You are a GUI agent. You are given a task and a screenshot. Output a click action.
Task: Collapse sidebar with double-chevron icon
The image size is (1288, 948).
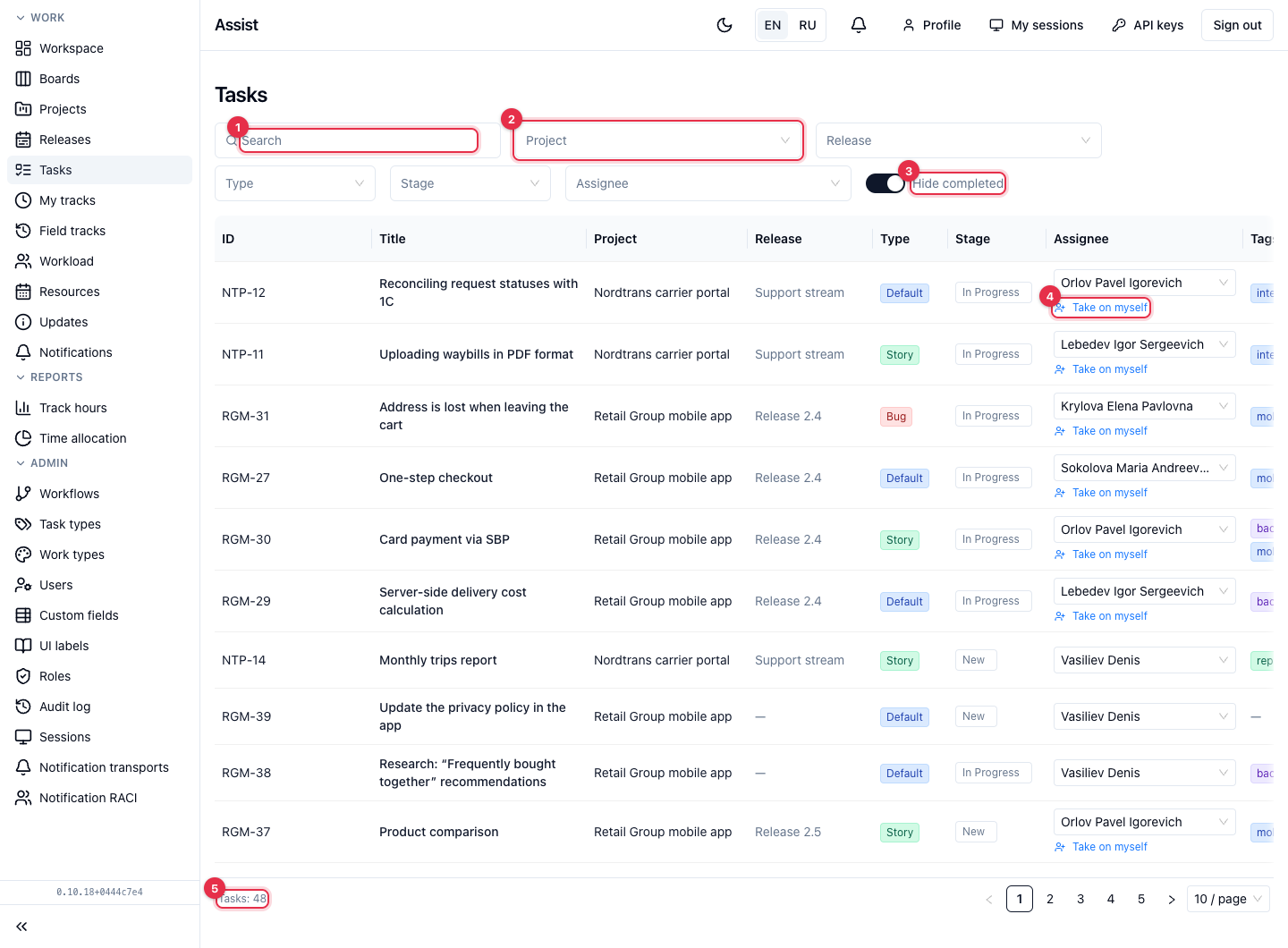click(21, 927)
